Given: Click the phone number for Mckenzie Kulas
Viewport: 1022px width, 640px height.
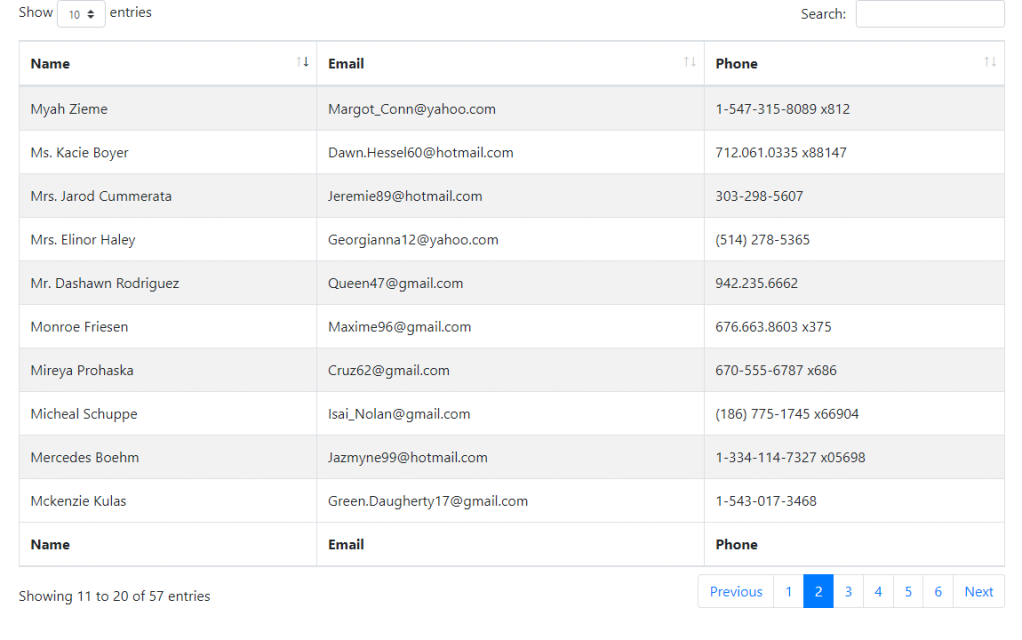Looking at the screenshot, I should coord(767,501).
